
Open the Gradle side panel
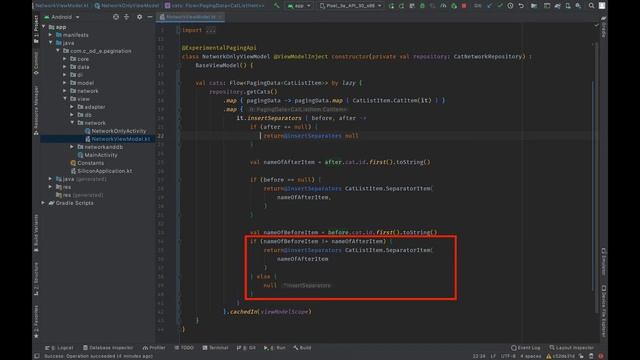coord(604,28)
